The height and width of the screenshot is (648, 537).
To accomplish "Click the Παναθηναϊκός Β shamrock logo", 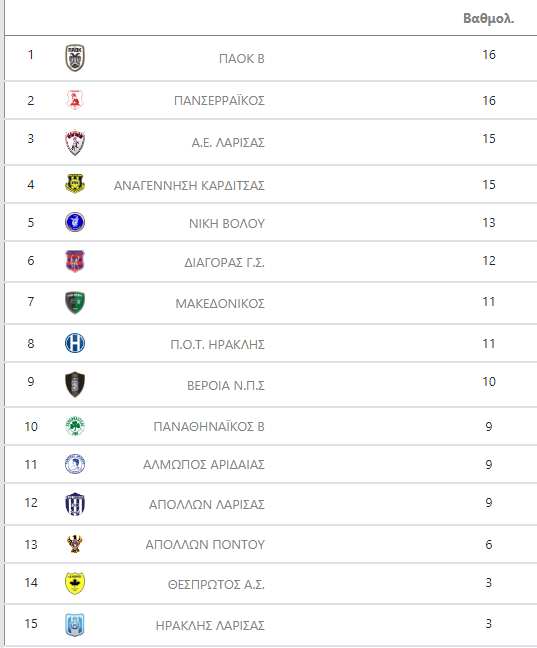I will (75, 426).
